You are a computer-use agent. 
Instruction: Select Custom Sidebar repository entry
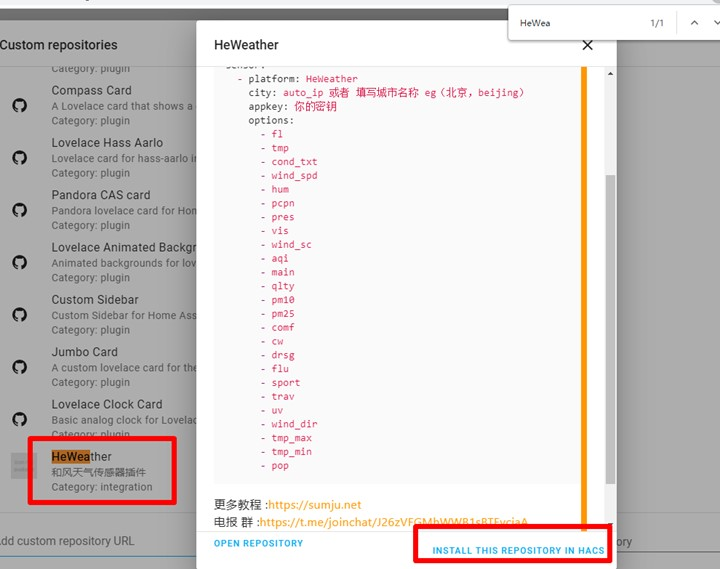click(x=98, y=315)
